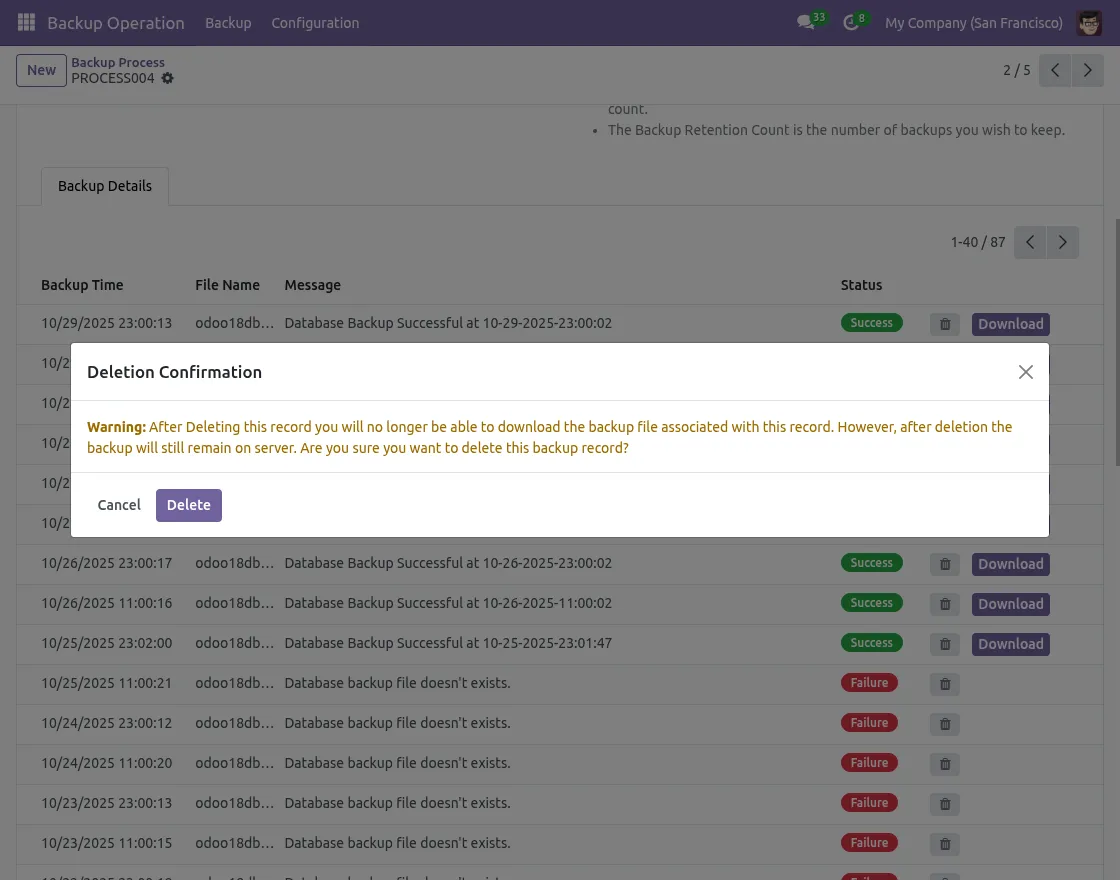The height and width of the screenshot is (880, 1120).
Task: Click the user avatar in top bar
Action: [1088, 23]
